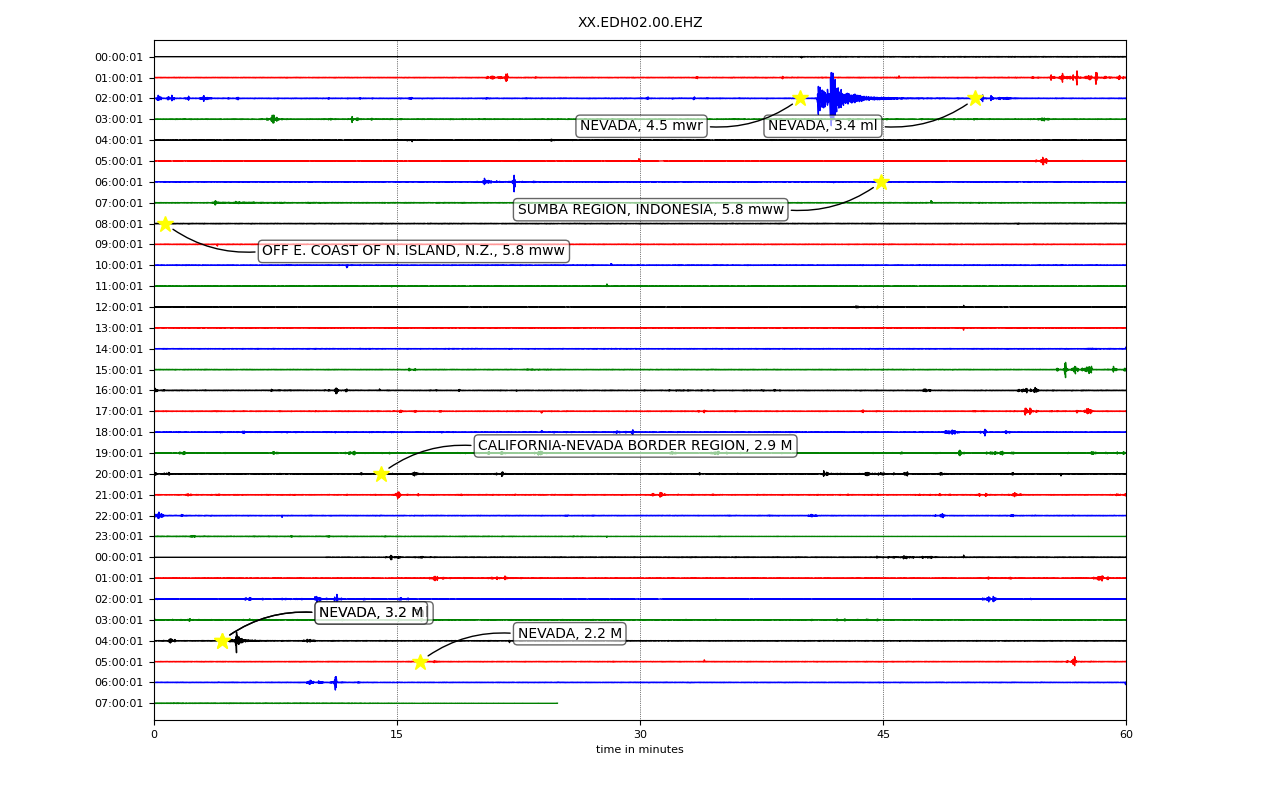Screen dimensions: 1280x800
Task: Click the 'time in minutes' axis label
Action: pyautogui.click(x=640, y=750)
